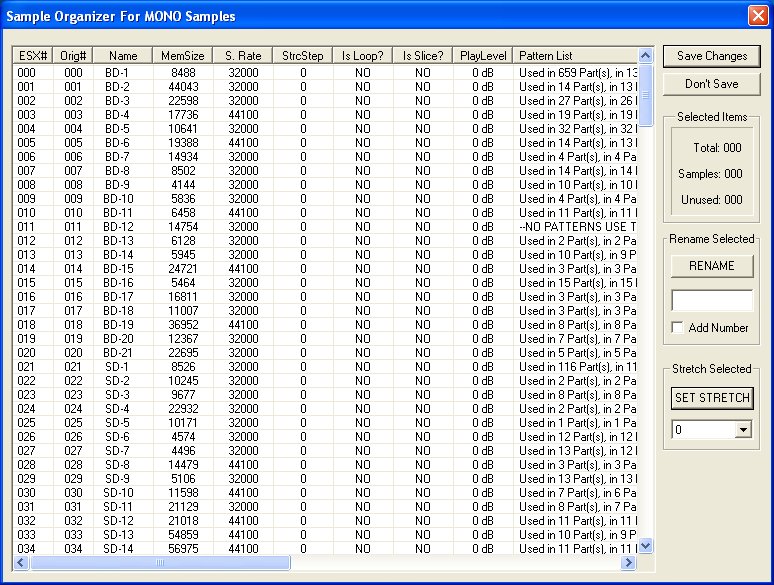Click MemSize value 44043
This screenshot has height=585, width=774.
[183, 87]
